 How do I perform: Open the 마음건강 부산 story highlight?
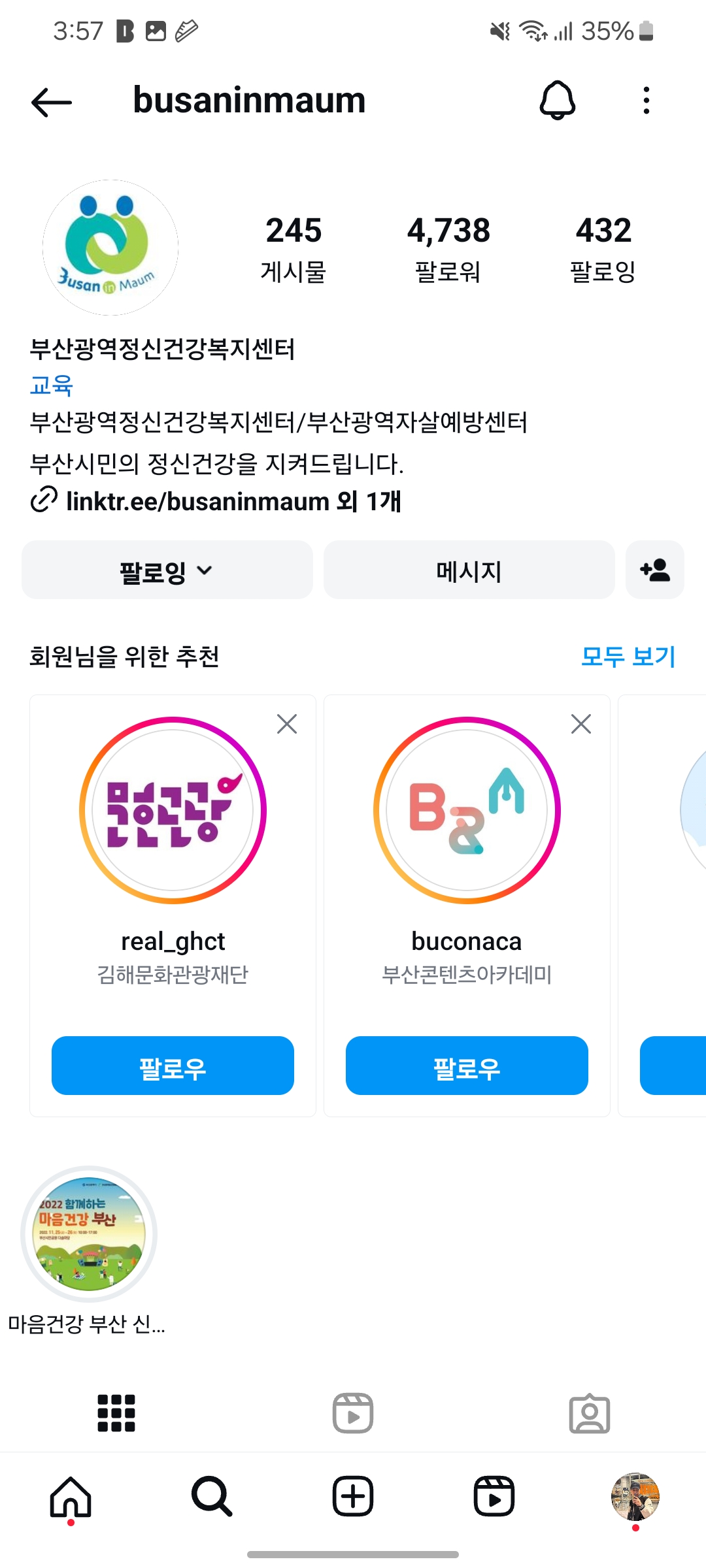pyautogui.click(x=89, y=1233)
